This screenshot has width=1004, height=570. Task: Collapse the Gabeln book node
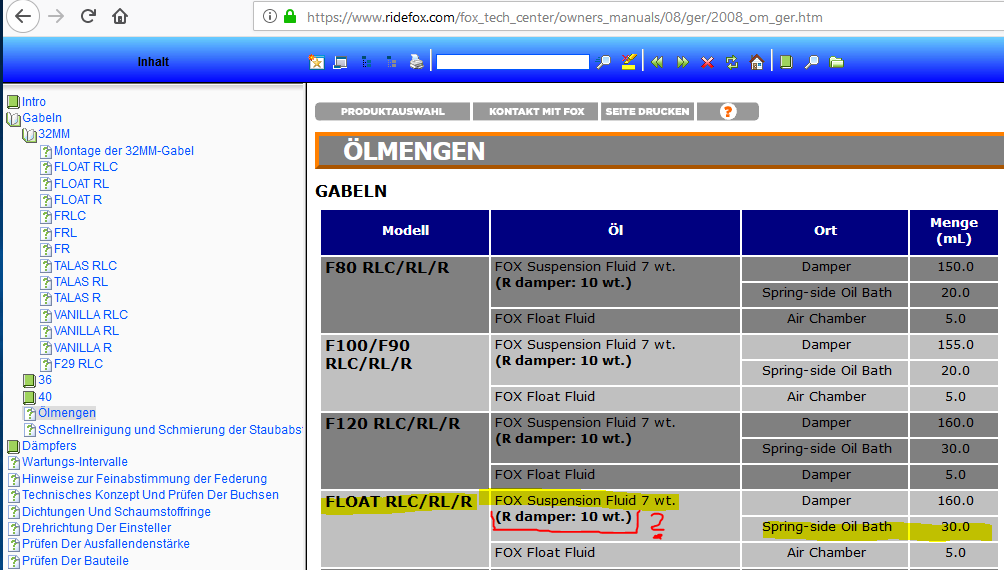pos(13,118)
